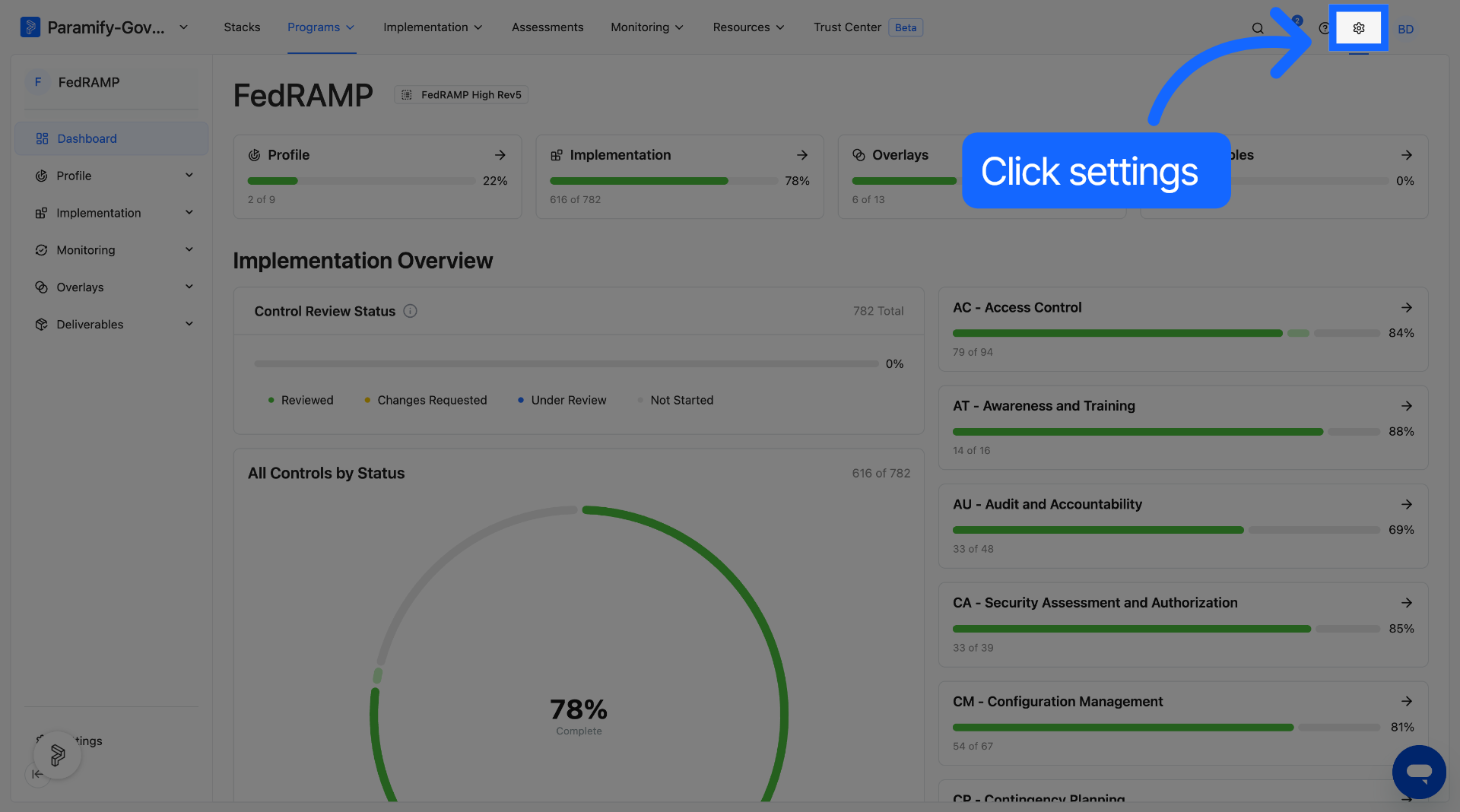Open CA - Security Assessment arrow
Viewport: 1460px width, 812px height.
coord(1406,603)
